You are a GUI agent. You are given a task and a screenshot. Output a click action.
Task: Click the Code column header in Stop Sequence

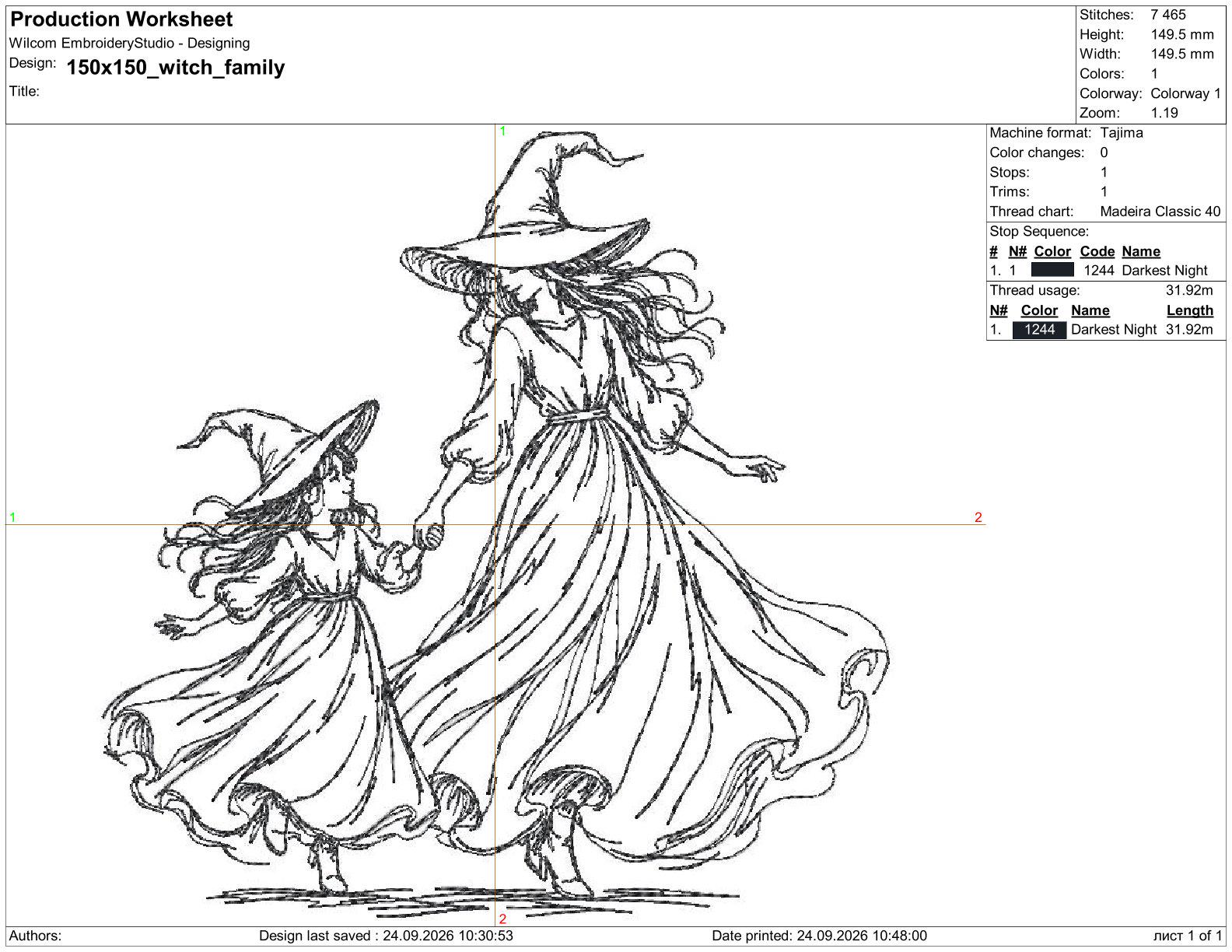click(x=1097, y=251)
